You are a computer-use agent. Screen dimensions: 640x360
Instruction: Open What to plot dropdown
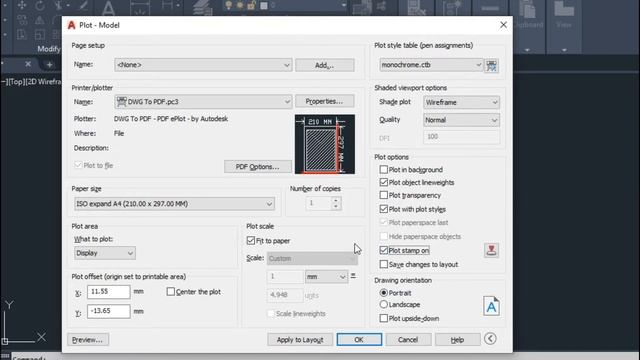point(104,253)
